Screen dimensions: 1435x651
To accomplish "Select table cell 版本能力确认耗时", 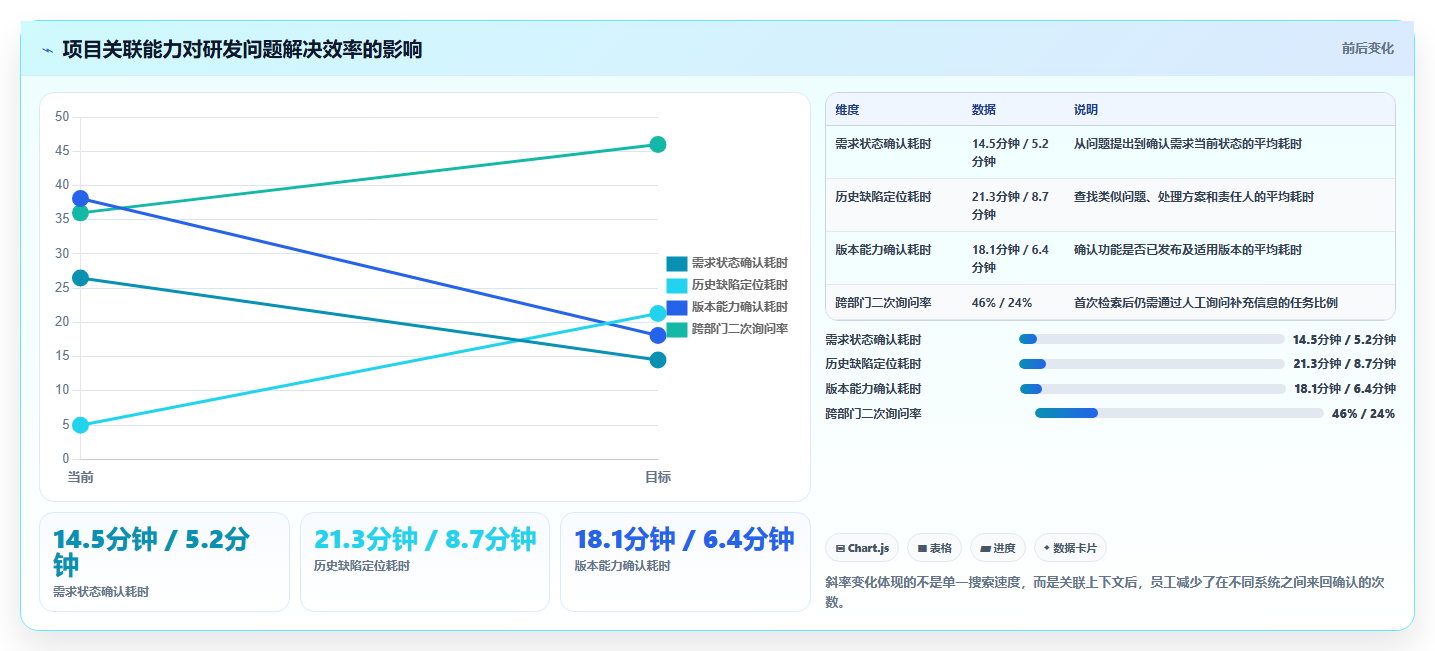I will tap(883, 250).
